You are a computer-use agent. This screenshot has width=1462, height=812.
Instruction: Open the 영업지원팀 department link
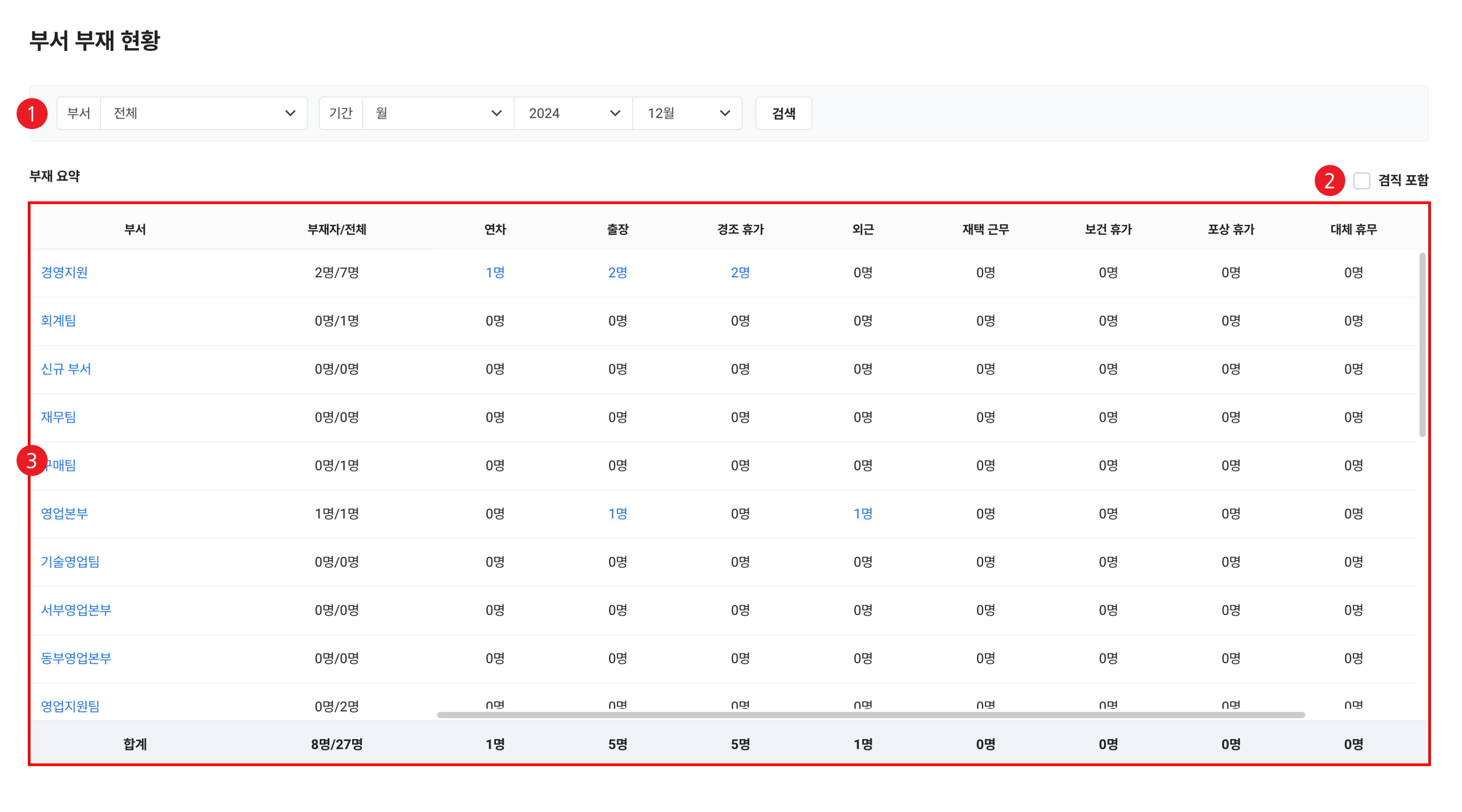click(x=70, y=706)
